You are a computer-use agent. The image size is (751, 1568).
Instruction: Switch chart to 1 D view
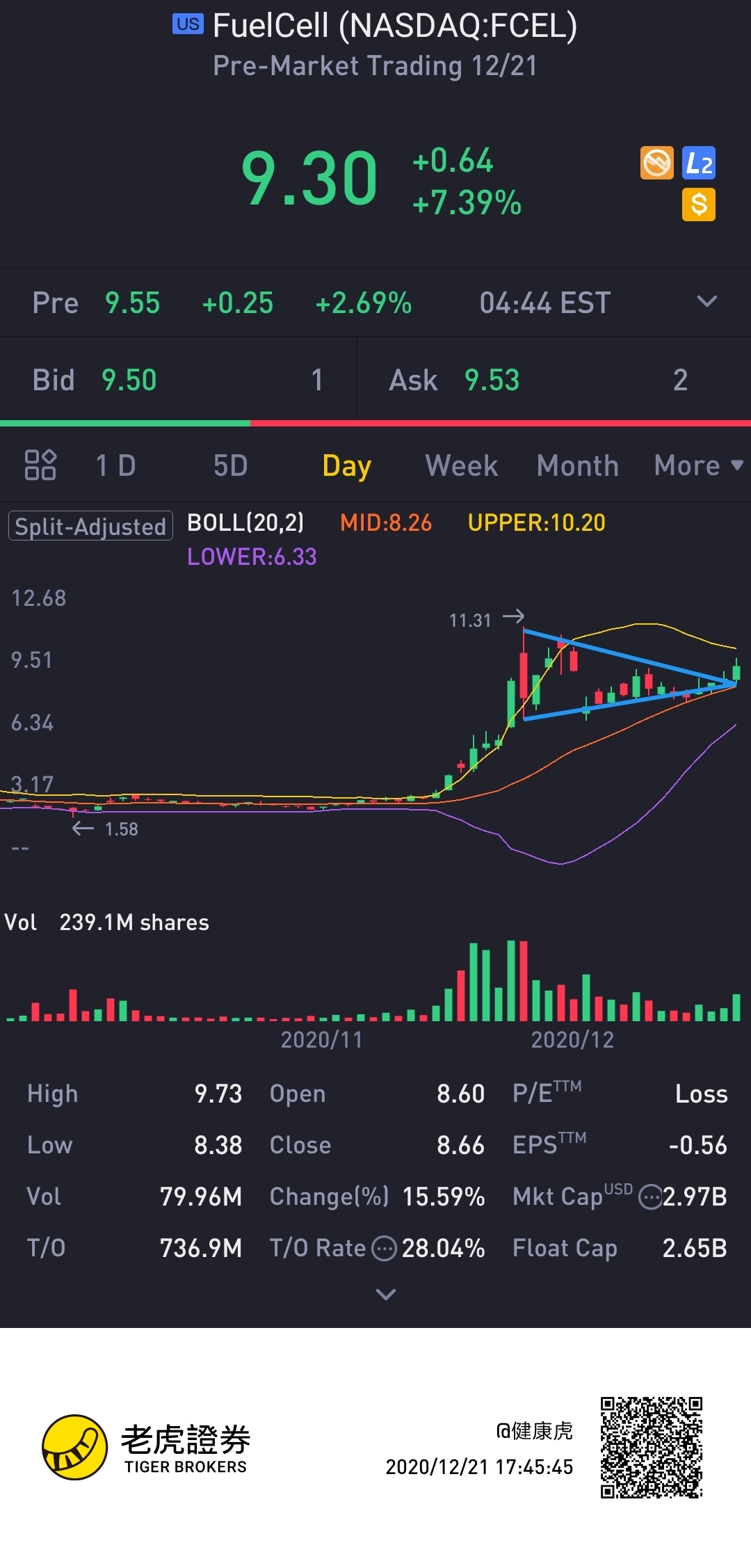pos(115,465)
